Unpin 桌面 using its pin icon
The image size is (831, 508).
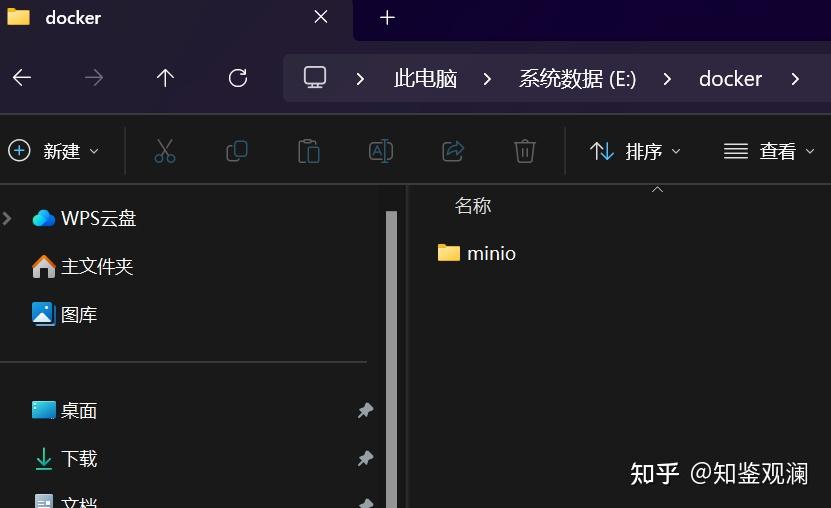point(365,410)
